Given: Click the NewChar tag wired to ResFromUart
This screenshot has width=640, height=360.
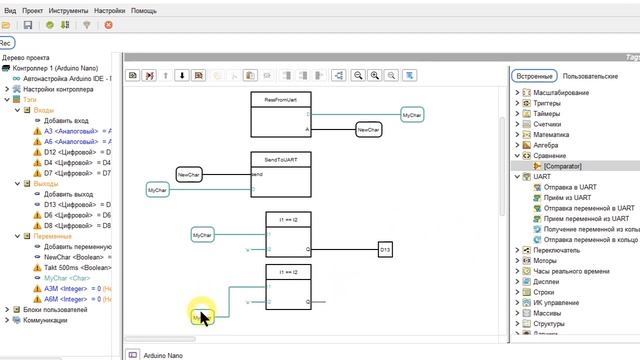Looking at the screenshot, I should pos(369,130).
